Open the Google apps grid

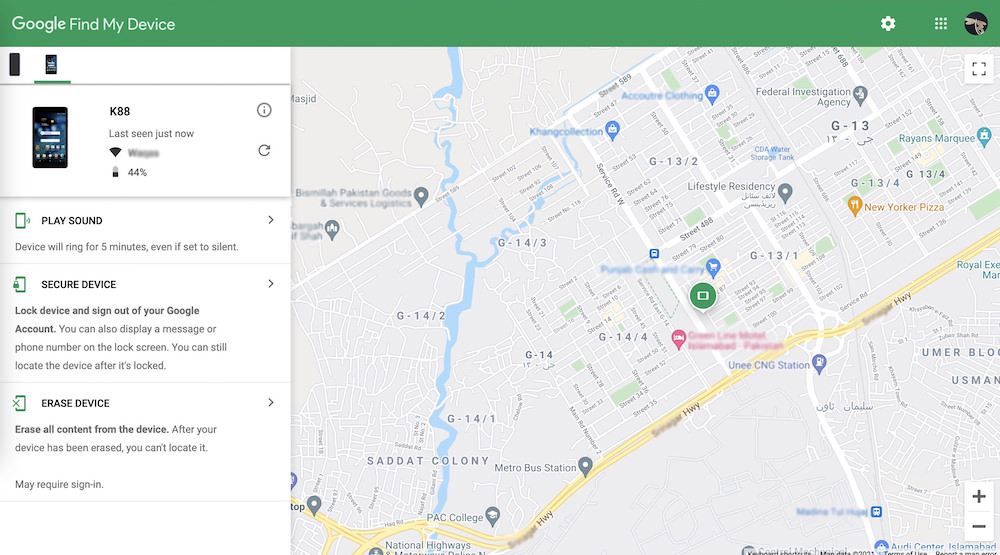[941, 24]
